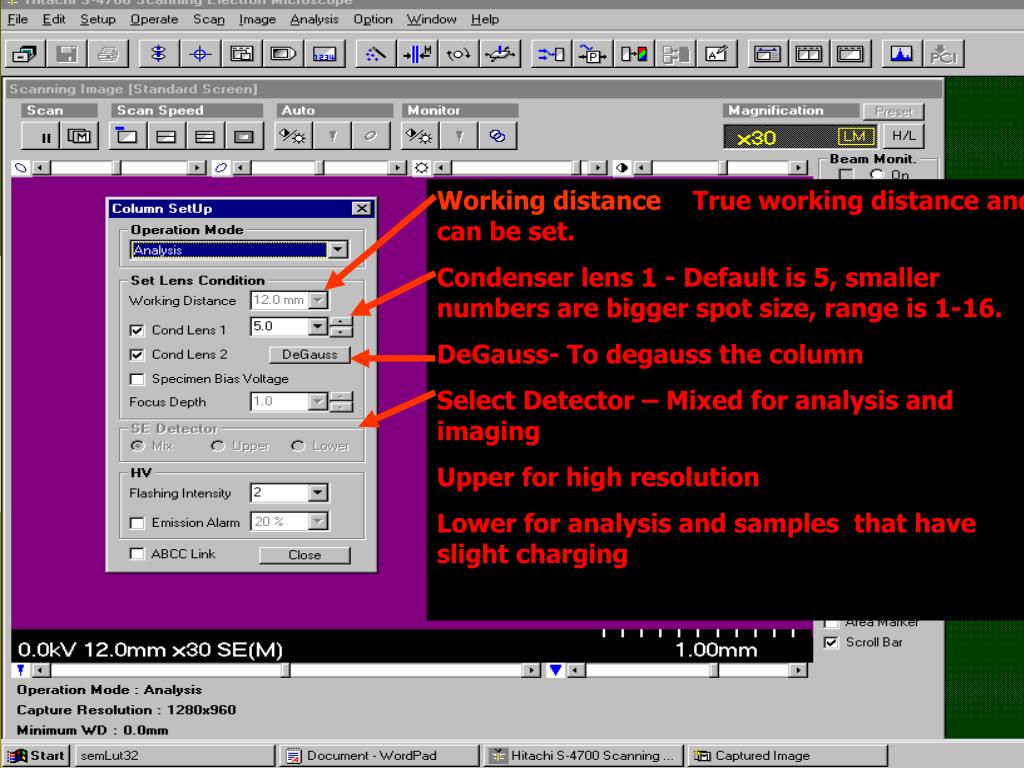This screenshot has height=768, width=1024.
Task: Select the fourth Scan Speed icon
Action: pos(244,136)
